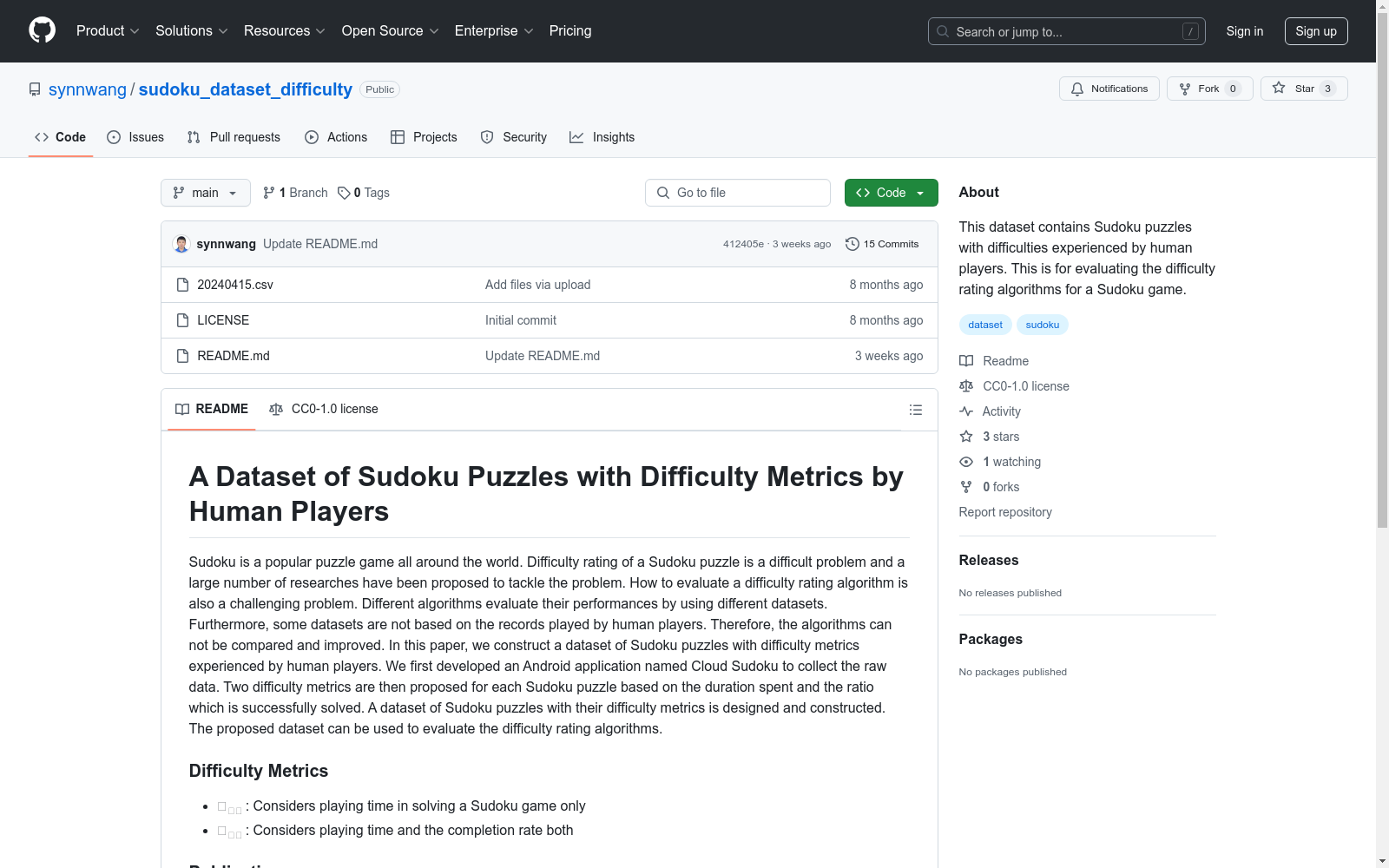Switch to the Issues tab
The width and height of the screenshot is (1389, 868).
(135, 137)
